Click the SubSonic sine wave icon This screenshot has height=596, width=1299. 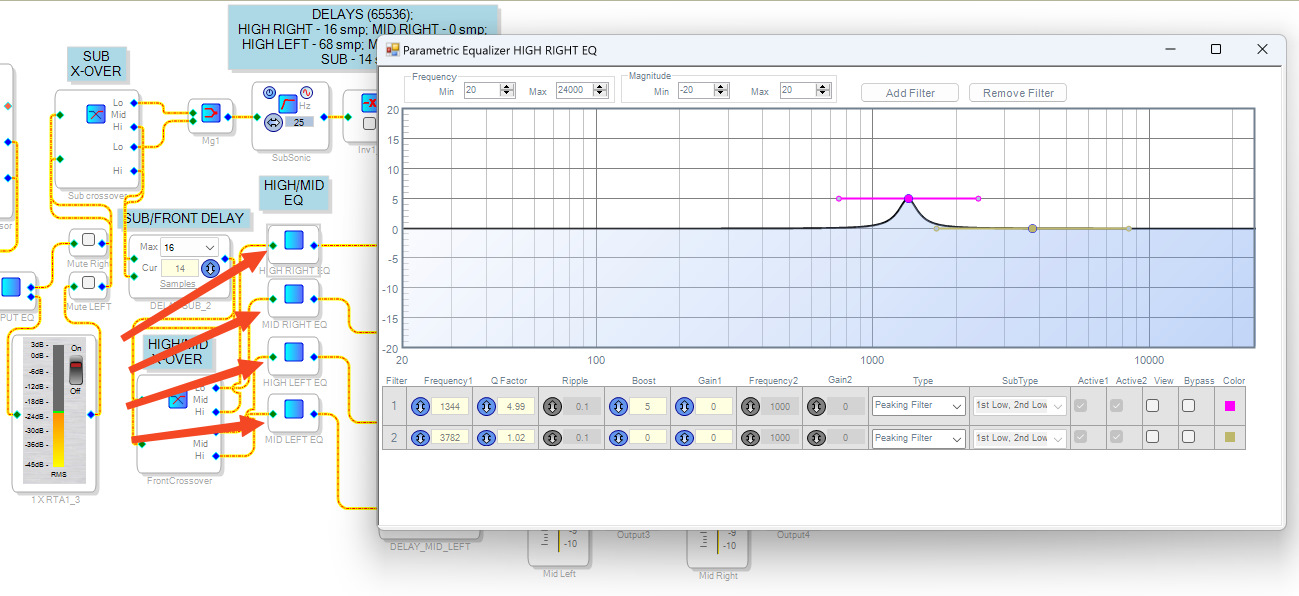point(307,92)
